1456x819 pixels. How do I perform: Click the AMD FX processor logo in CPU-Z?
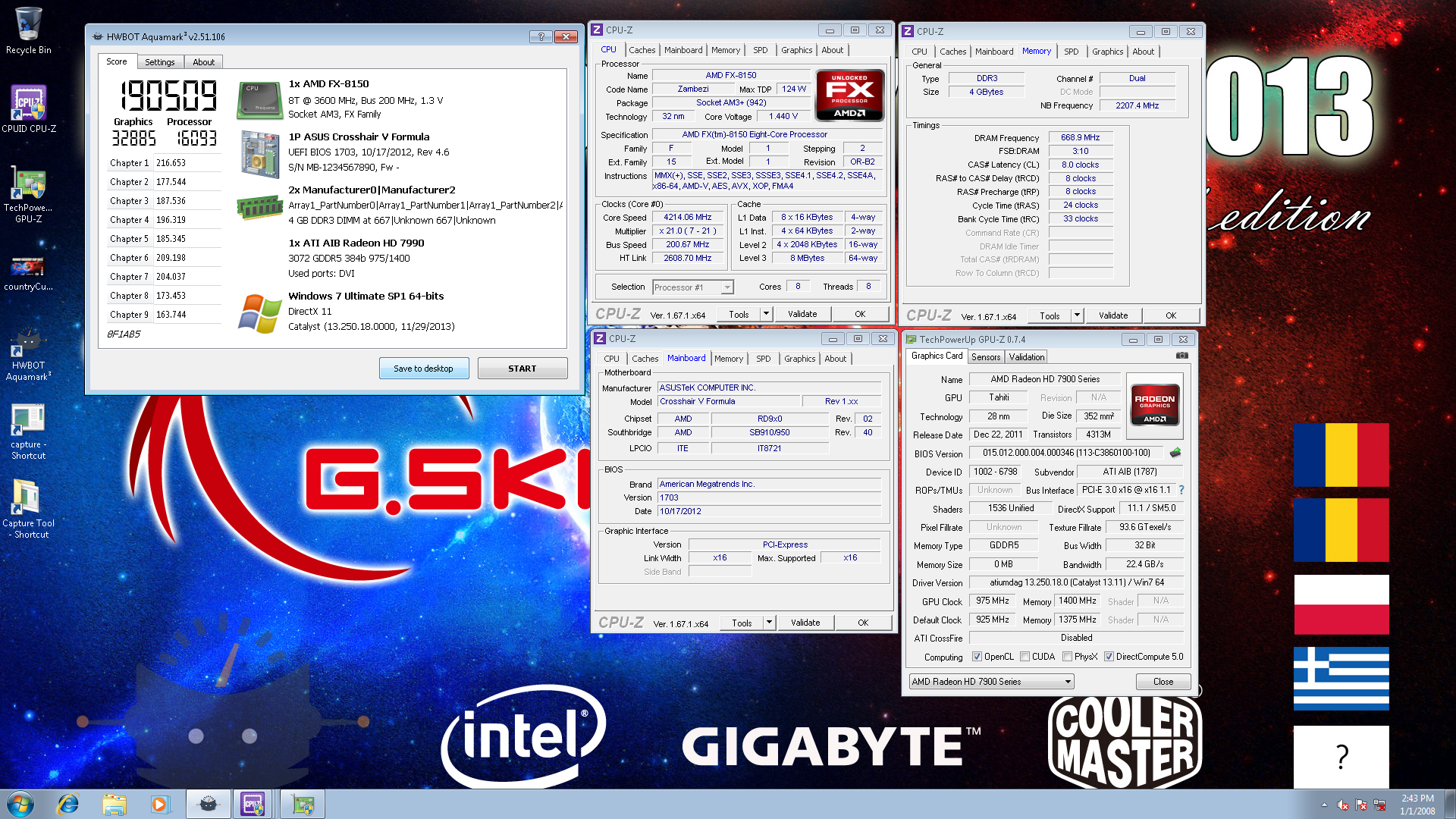pyautogui.click(x=849, y=95)
